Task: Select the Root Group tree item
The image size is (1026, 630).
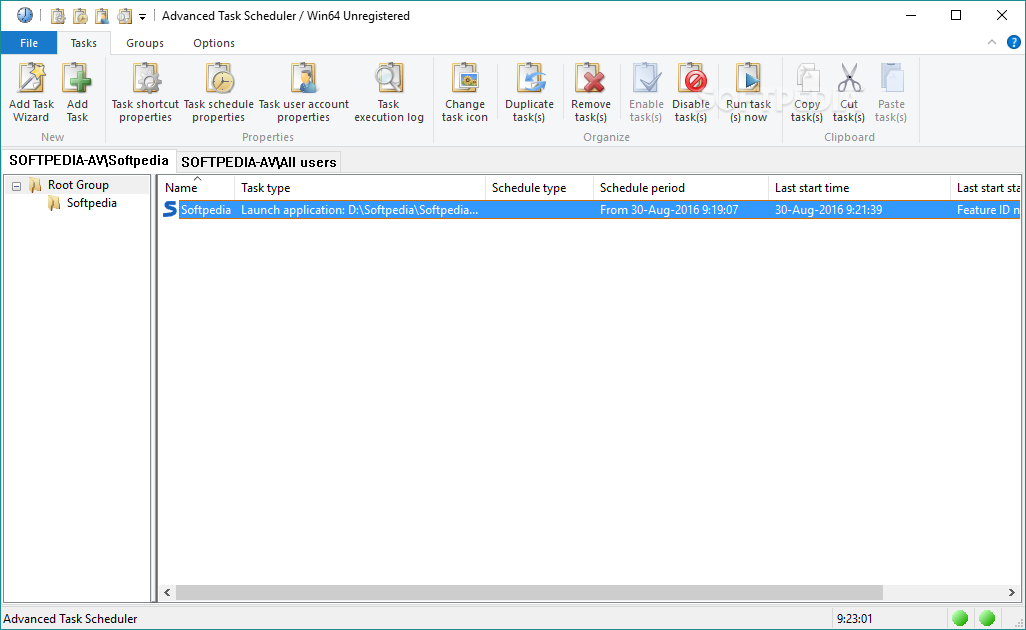Action: tap(78, 185)
